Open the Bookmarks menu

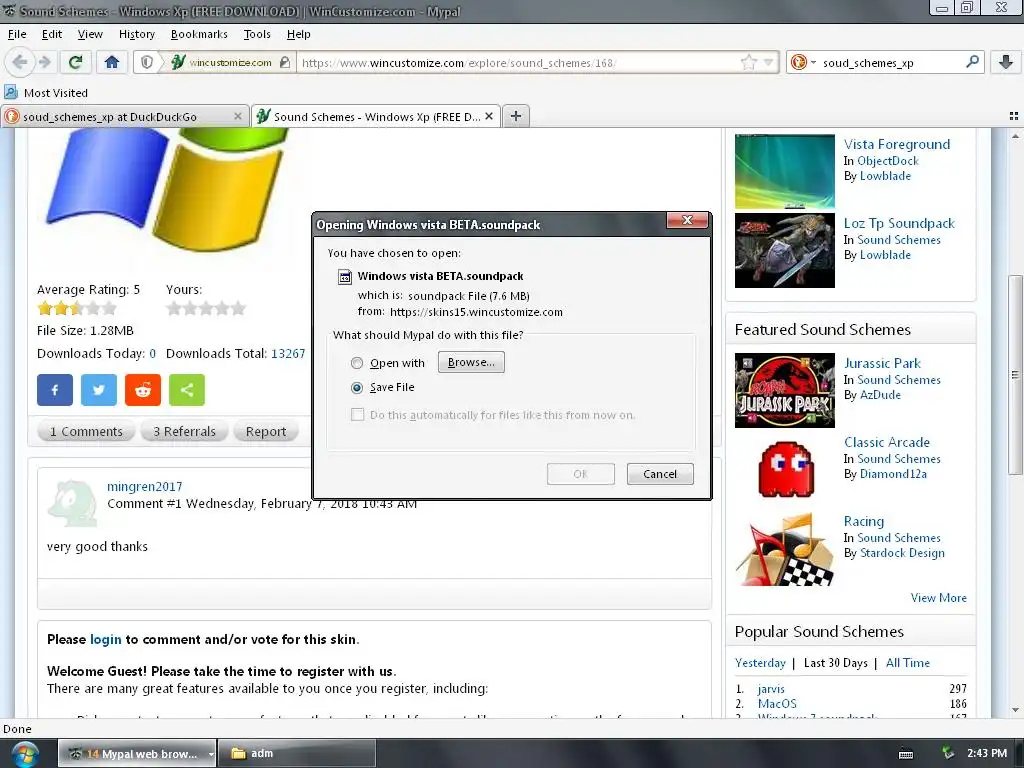pyautogui.click(x=199, y=34)
